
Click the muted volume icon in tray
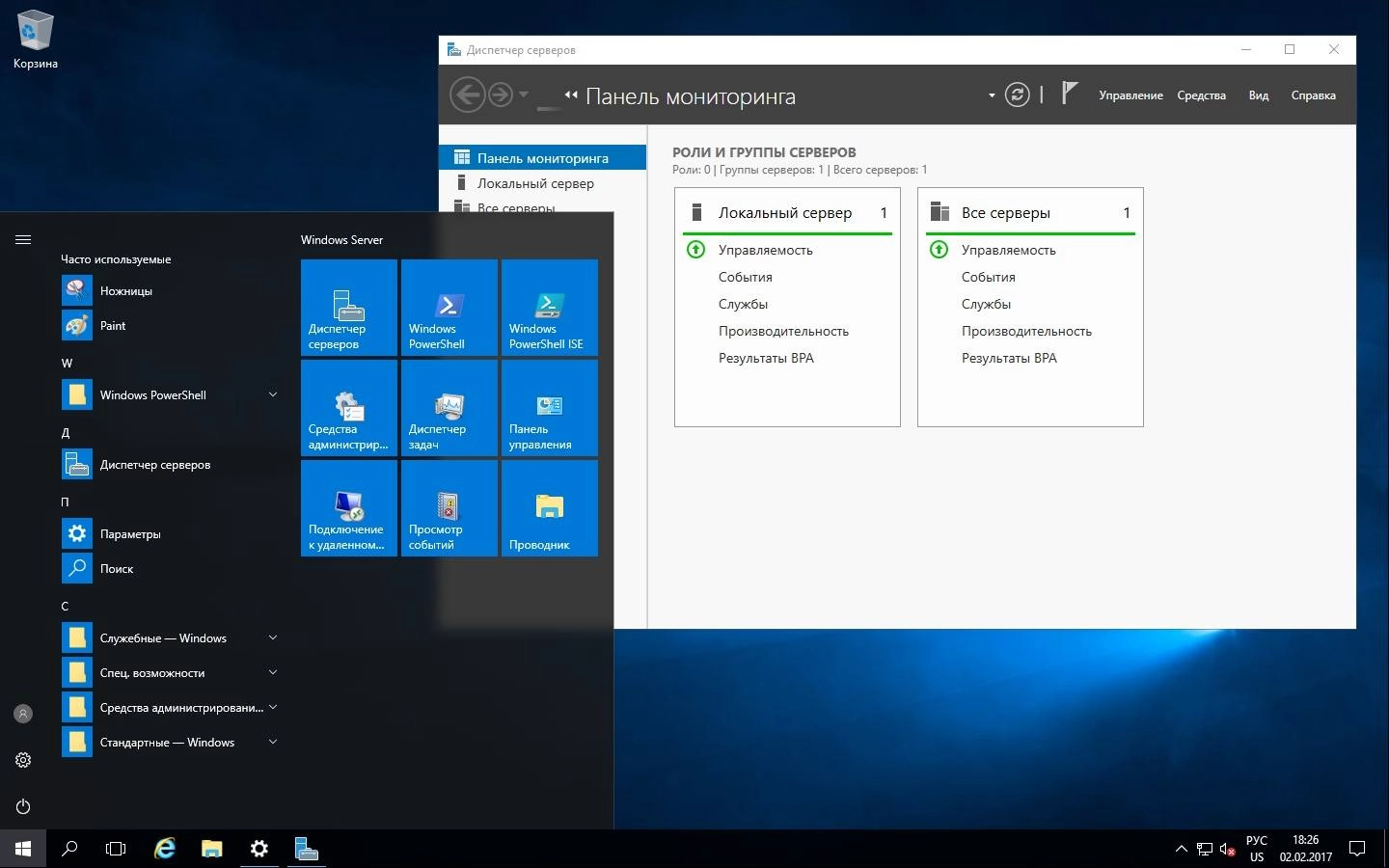pyautogui.click(x=1228, y=850)
